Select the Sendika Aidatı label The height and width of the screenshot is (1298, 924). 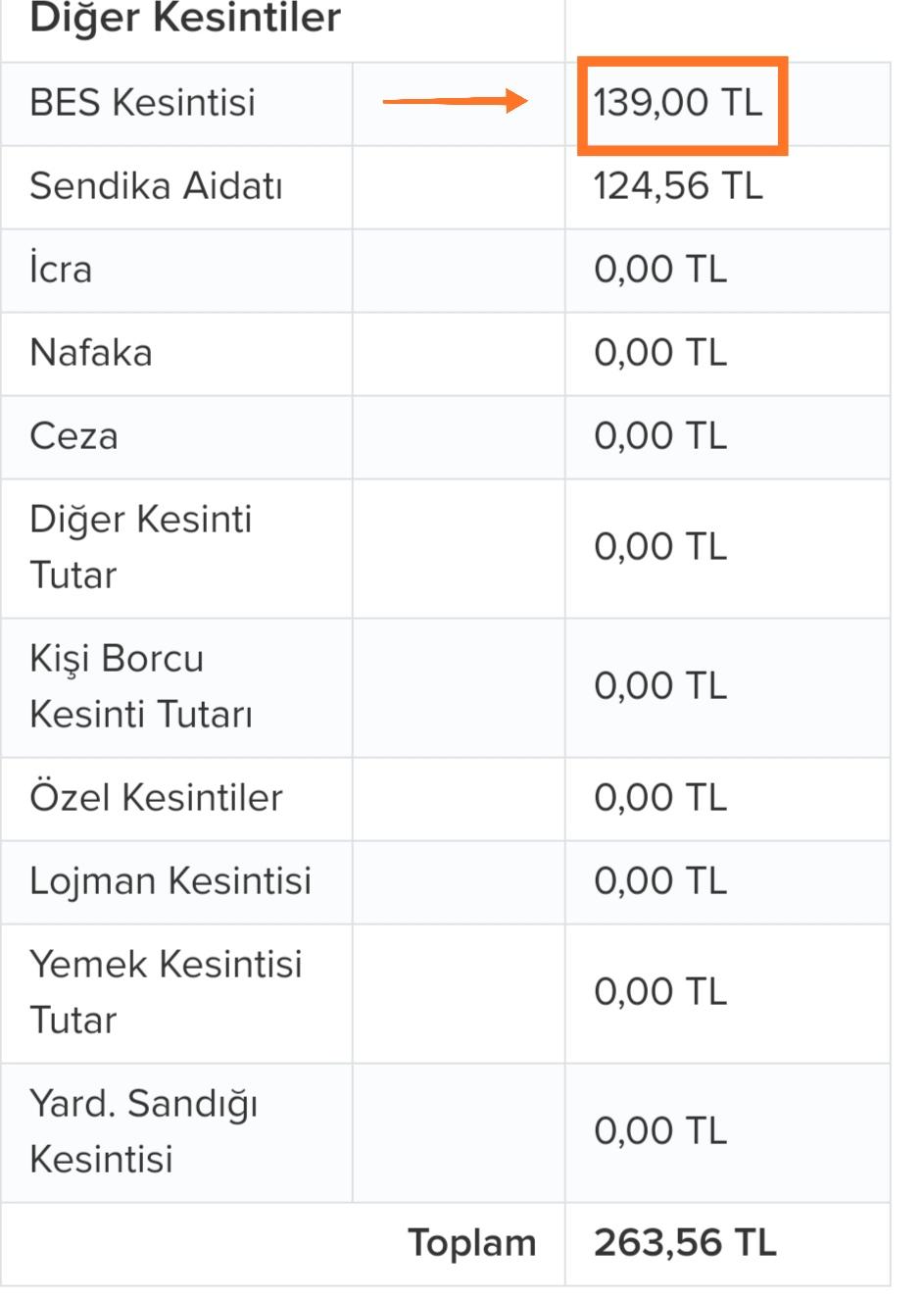[157, 185]
